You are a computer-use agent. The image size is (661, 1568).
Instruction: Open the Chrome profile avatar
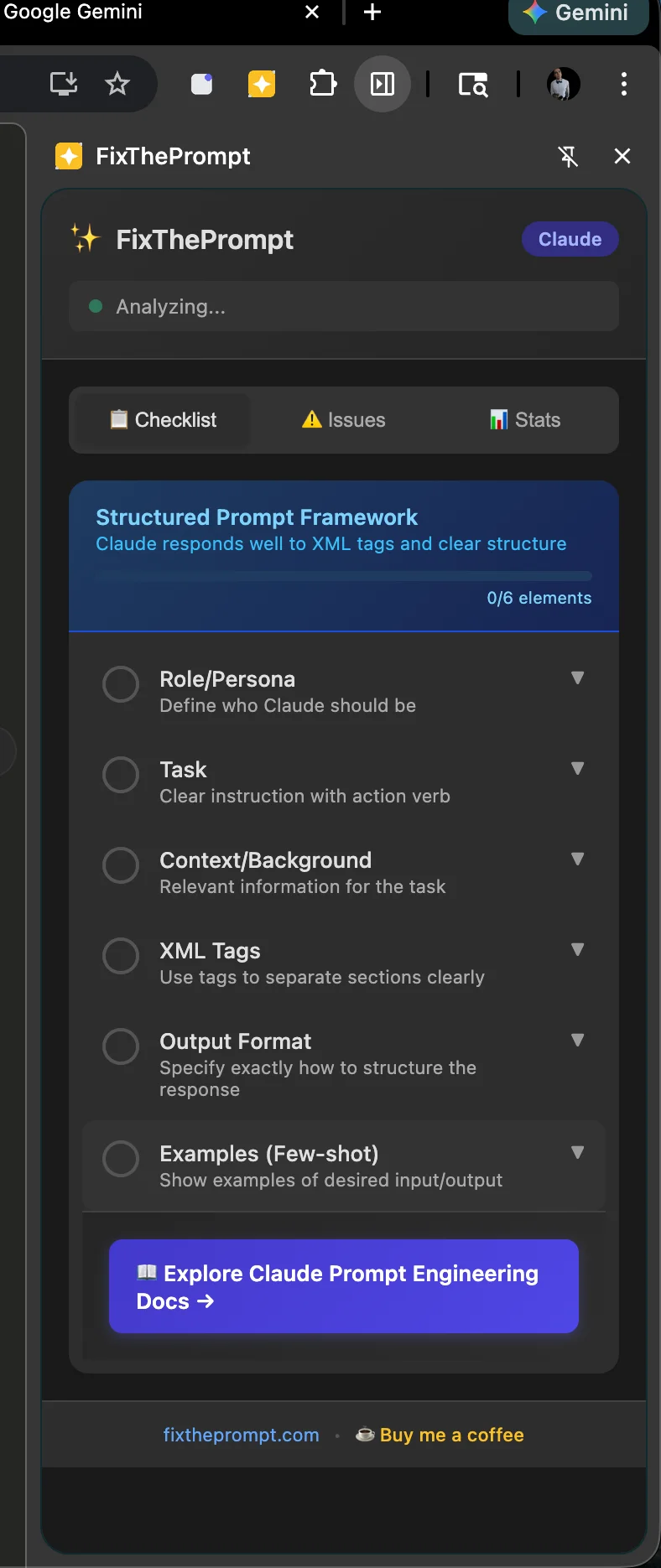pos(564,84)
